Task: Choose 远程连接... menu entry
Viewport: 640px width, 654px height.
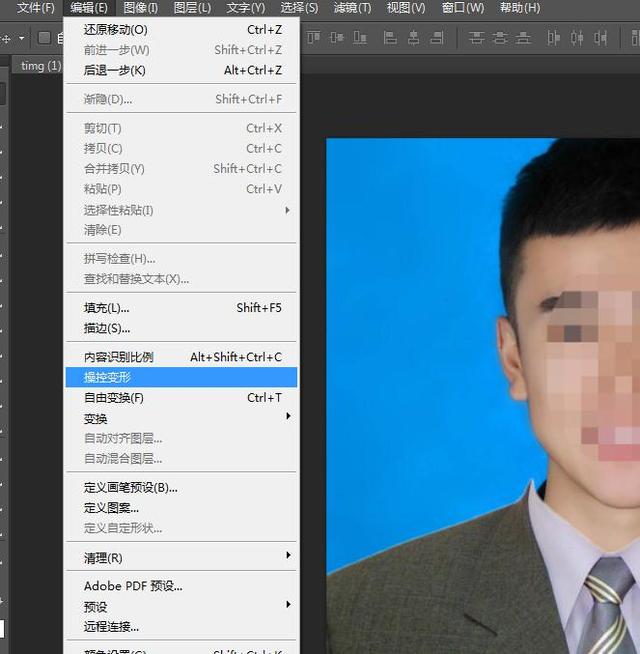Action: (x=181, y=626)
